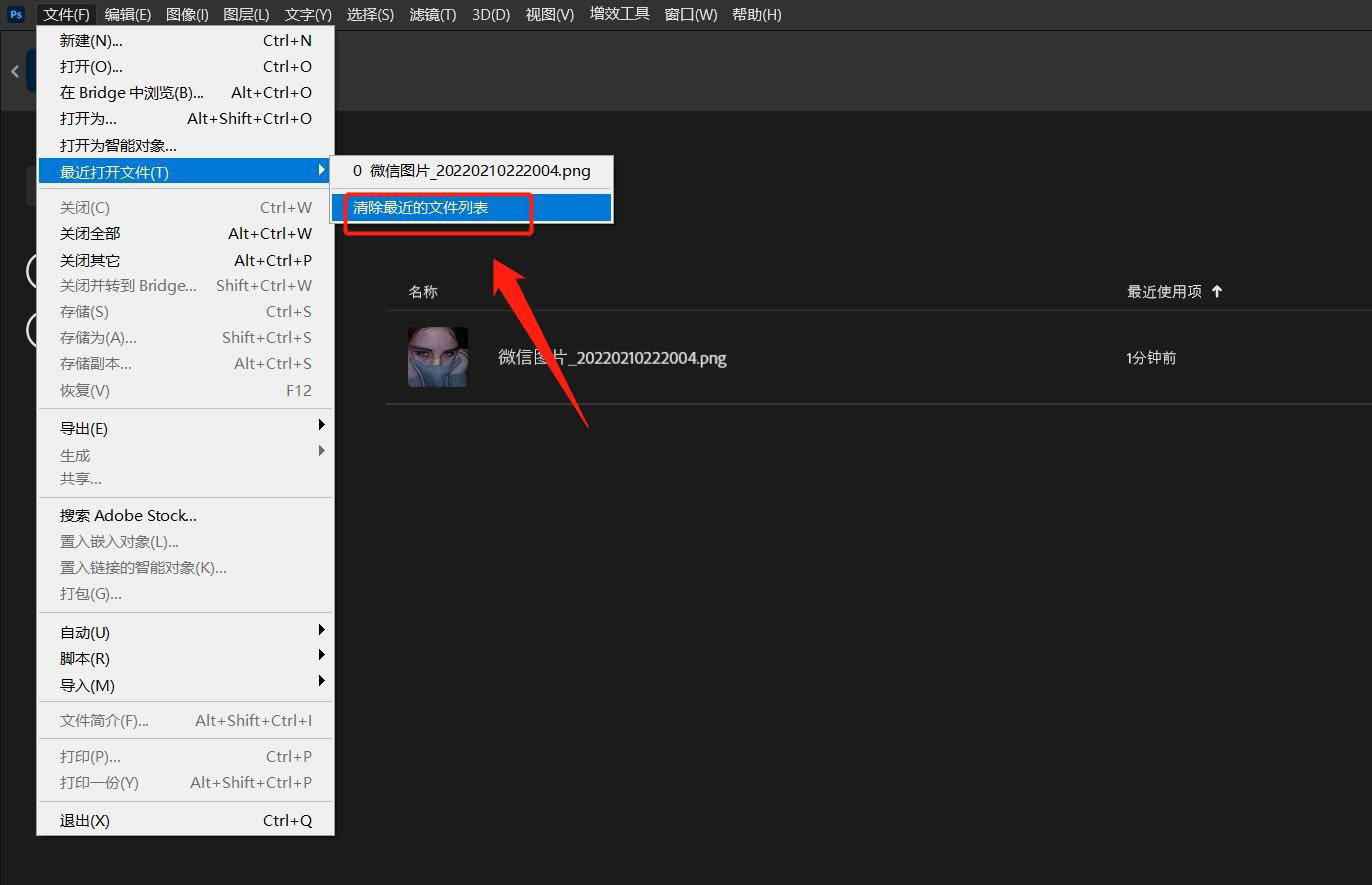
Task: Choose 打开(O)... menu entry
Action: [x=186, y=67]
